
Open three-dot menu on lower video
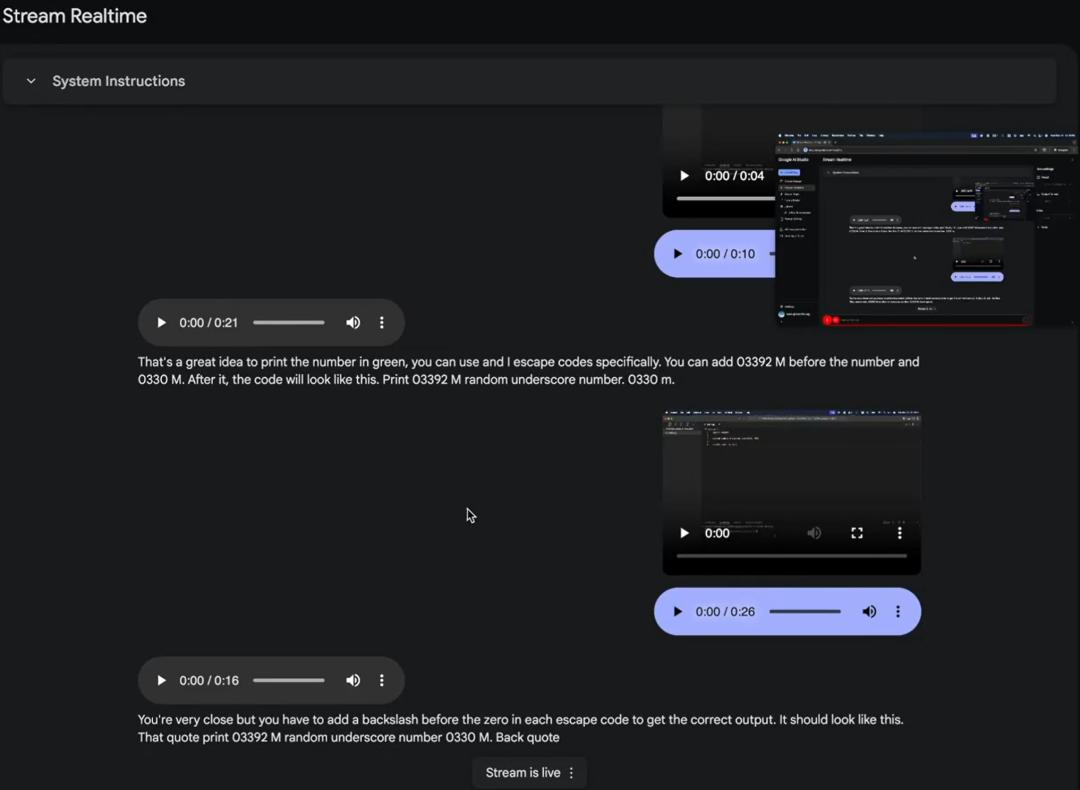[x=899, y=534]
